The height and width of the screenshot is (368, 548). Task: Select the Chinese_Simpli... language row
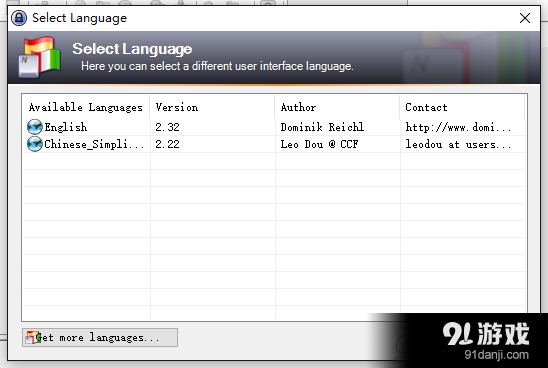pyautogui.click(x=274, y=144)
